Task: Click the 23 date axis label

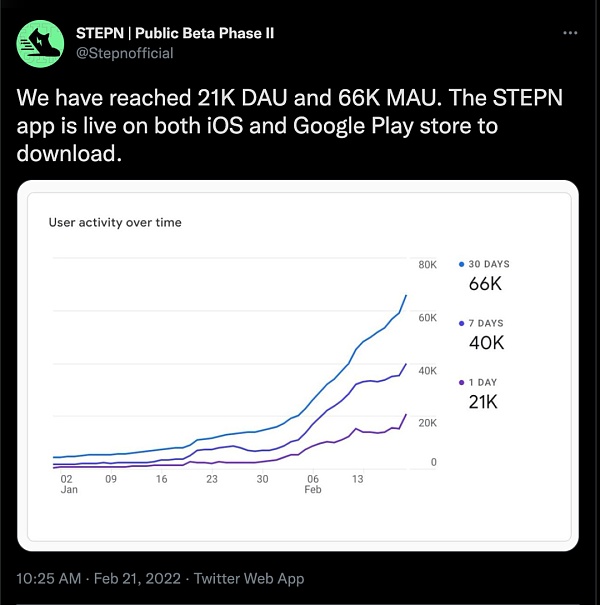Action: pyautogui.click(x=211, y=479)
